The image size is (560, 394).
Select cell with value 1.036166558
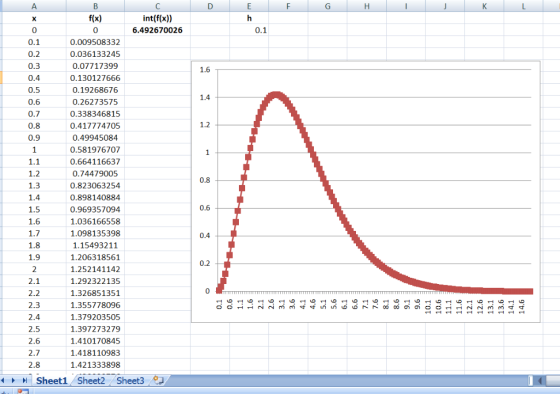[x=95, y=221]
